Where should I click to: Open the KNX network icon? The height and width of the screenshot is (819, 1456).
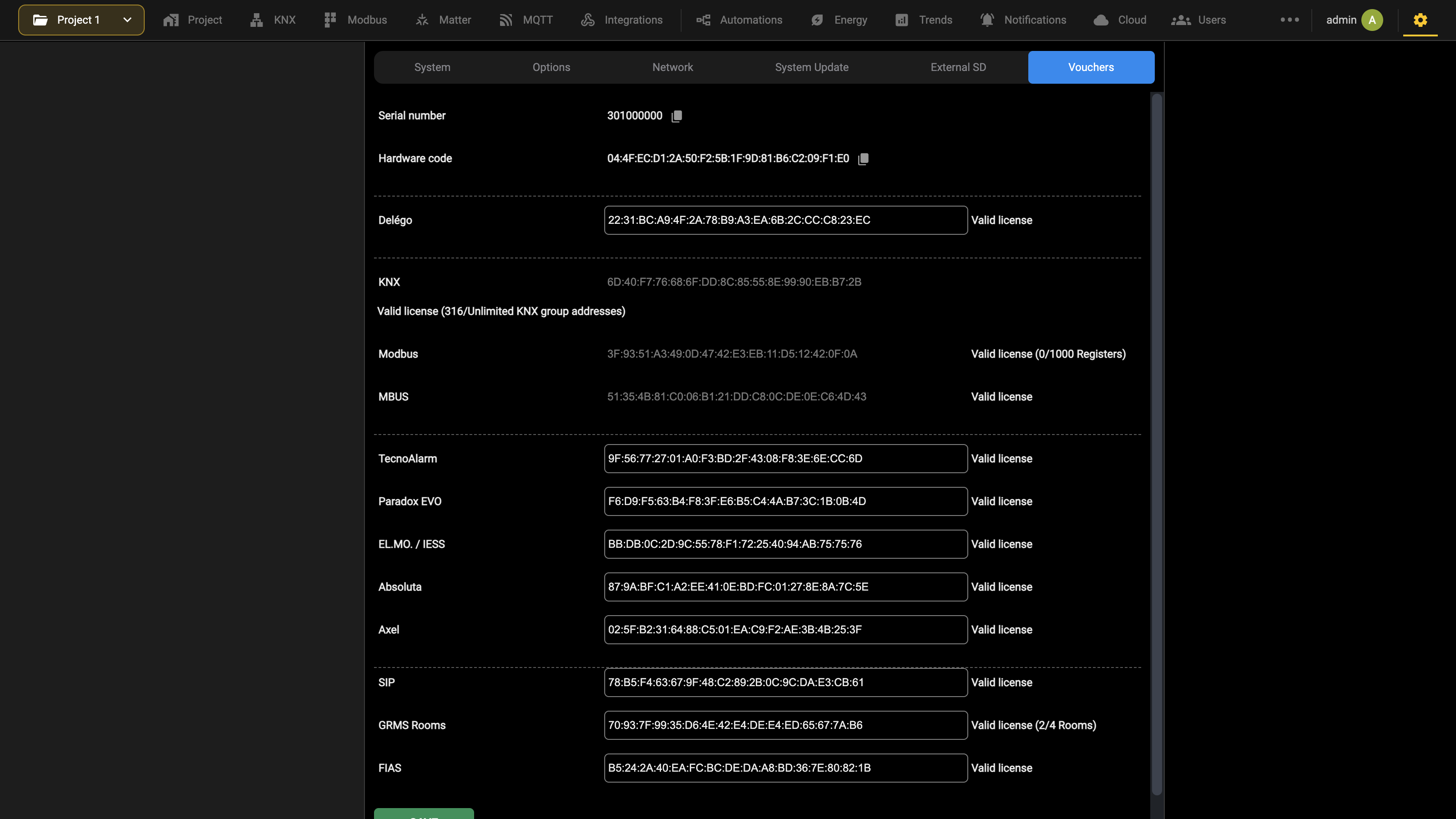(257, 20)
